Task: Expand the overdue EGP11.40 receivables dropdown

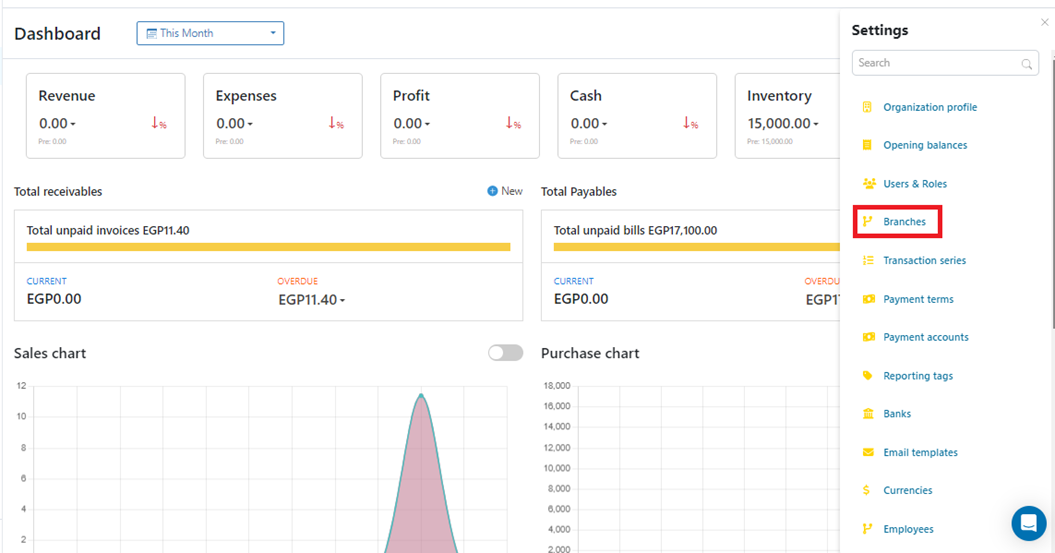Action: point(343,301)
